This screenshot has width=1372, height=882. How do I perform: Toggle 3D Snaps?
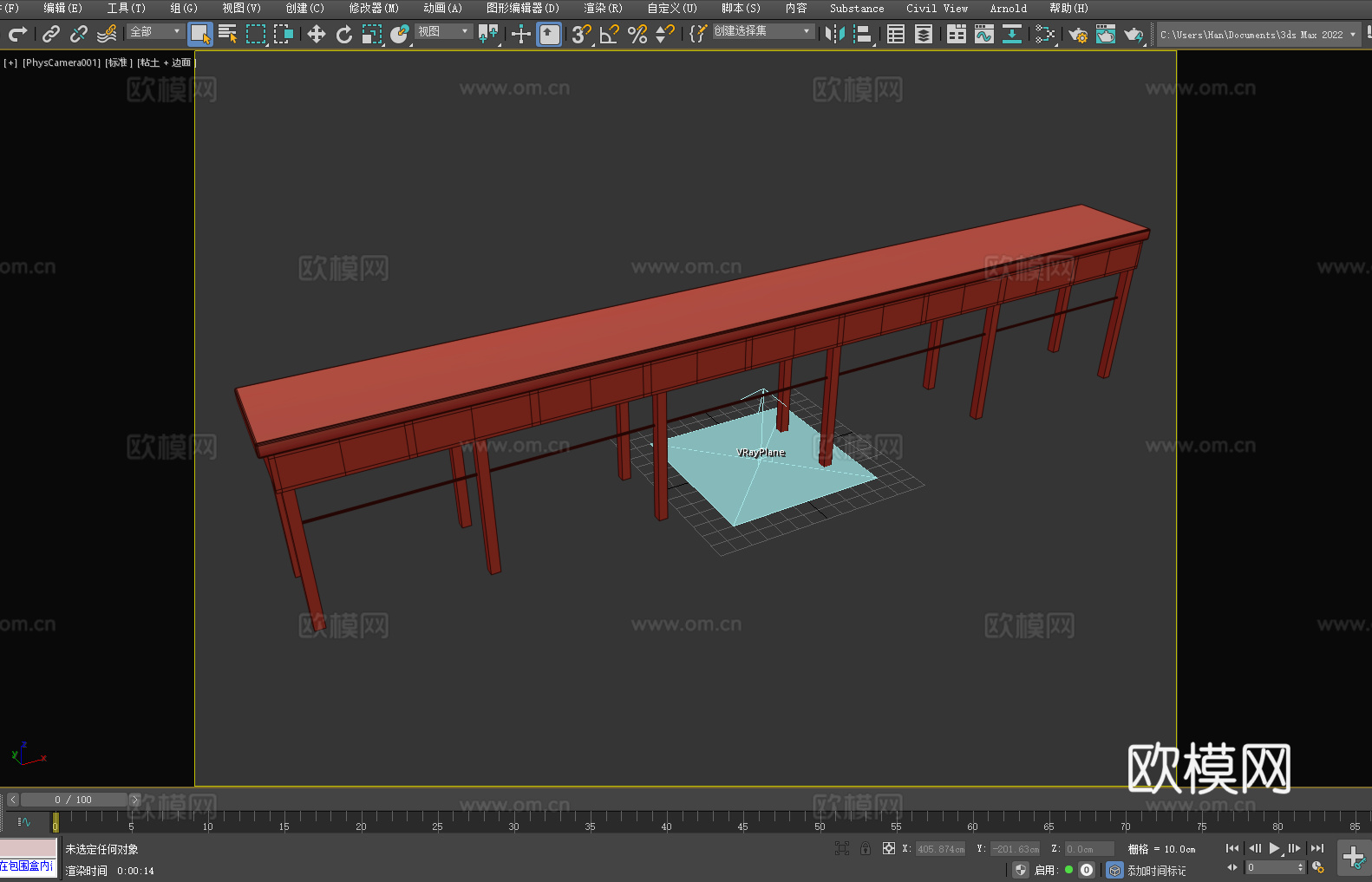coord(582,34)
